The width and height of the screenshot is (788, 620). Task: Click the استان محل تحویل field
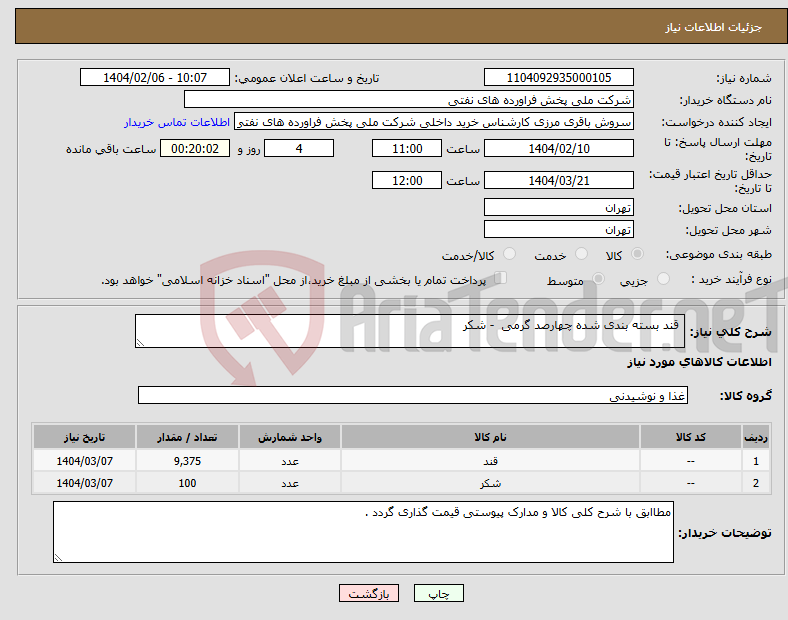pyautogui.click(x=558, y=207)
